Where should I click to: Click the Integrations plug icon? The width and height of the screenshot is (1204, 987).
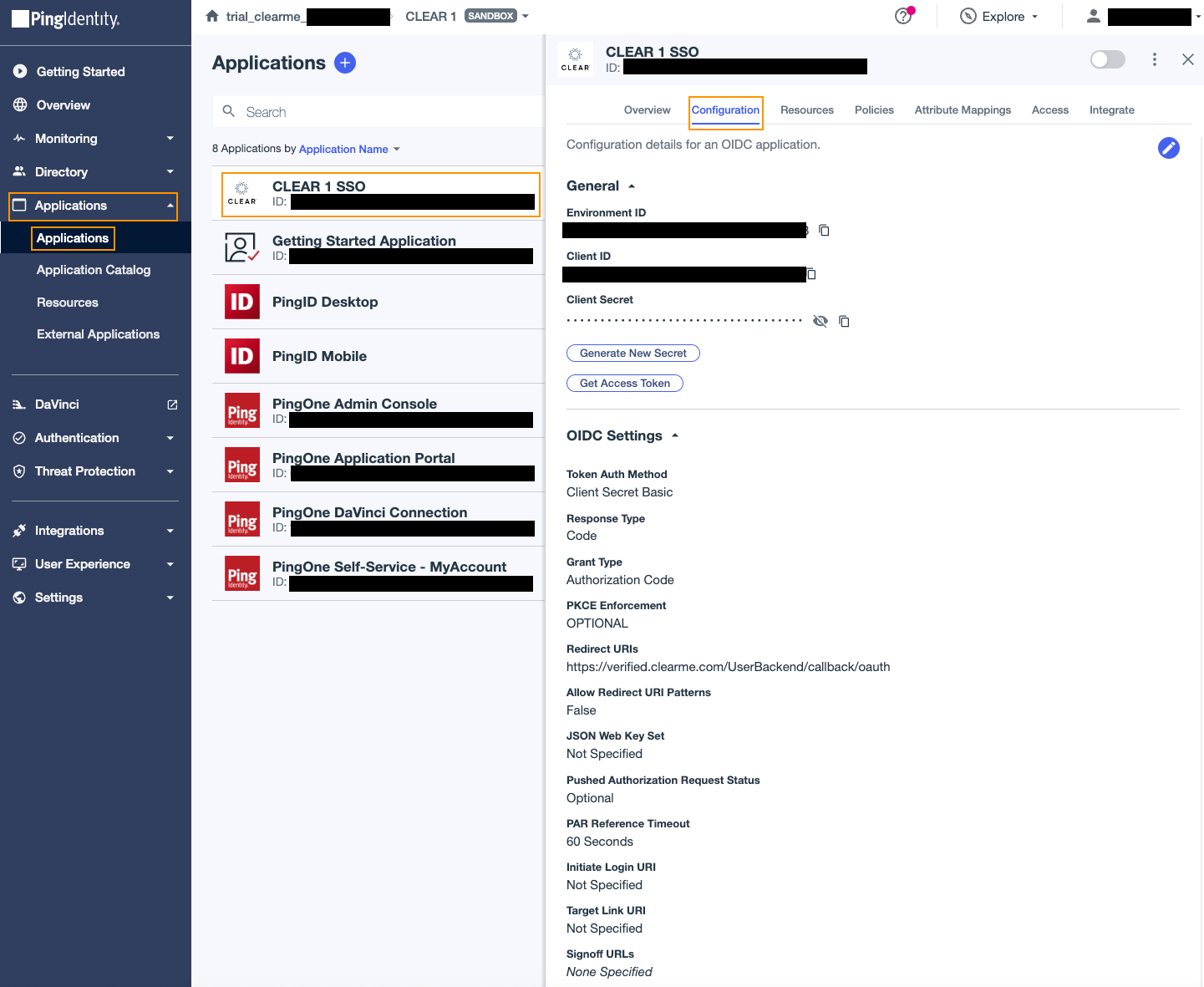(19, 531)
